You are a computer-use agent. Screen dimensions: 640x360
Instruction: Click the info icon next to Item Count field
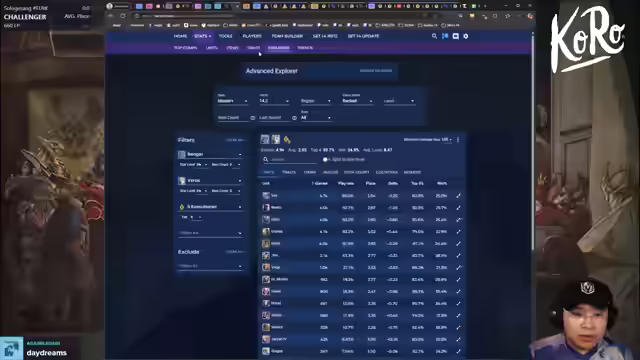[x=253, y=118]
